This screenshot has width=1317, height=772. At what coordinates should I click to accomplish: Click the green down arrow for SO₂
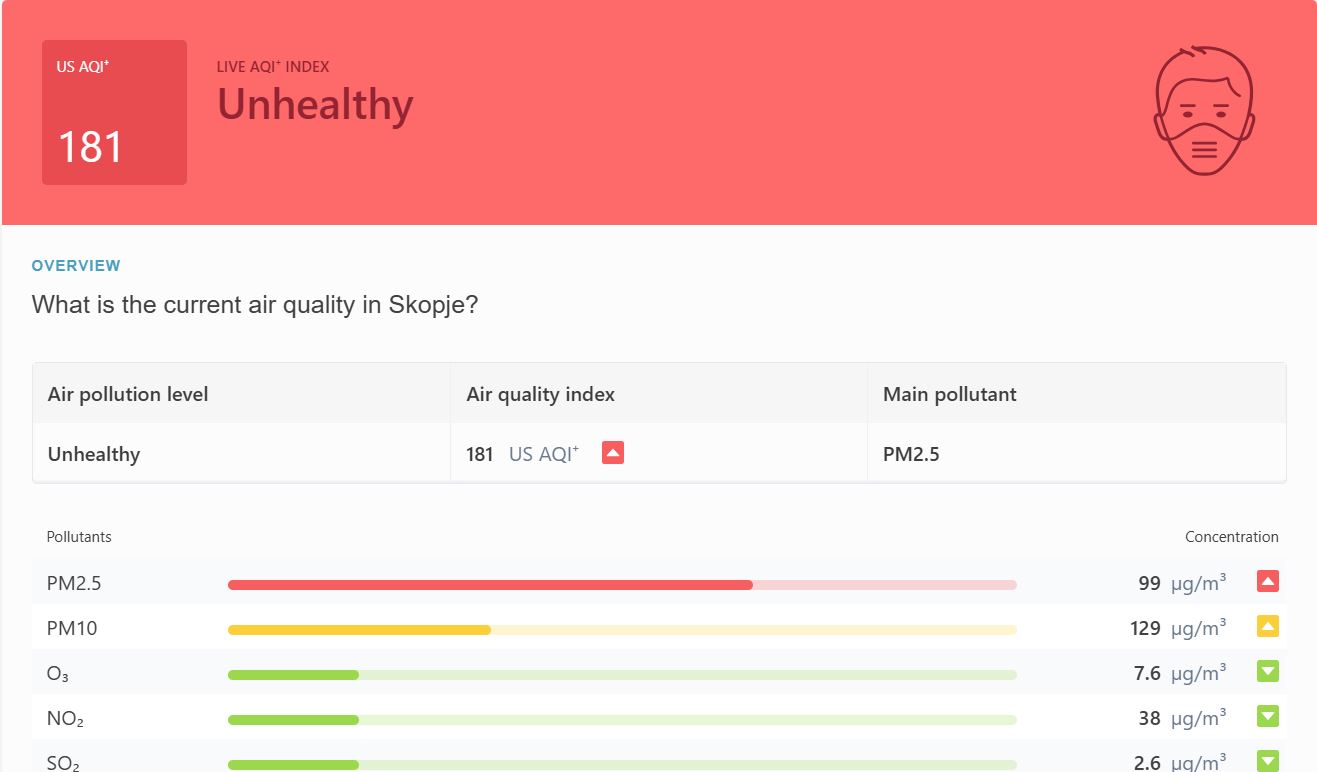click(1268, 761)
